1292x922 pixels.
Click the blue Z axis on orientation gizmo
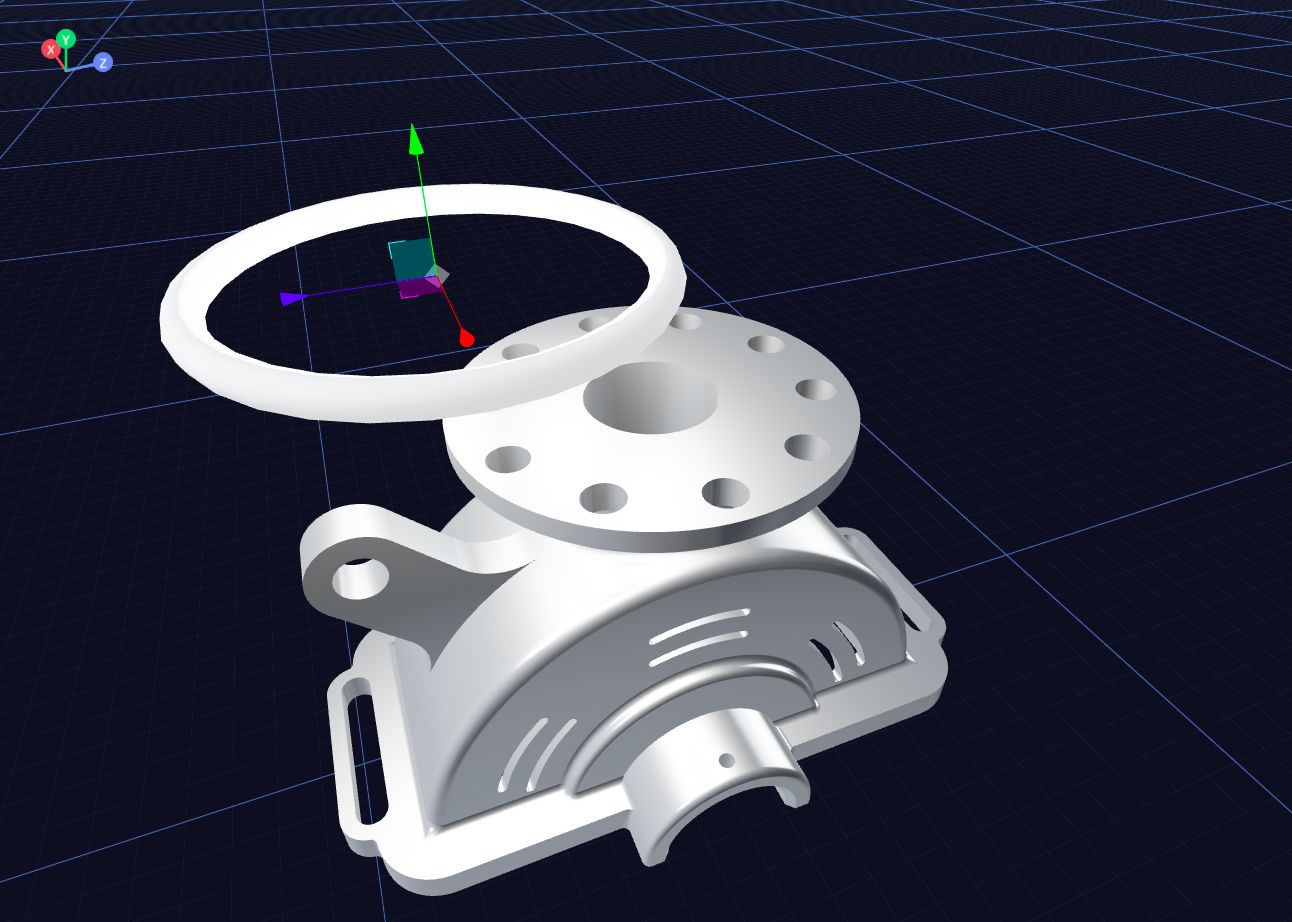tap(103, 62)
